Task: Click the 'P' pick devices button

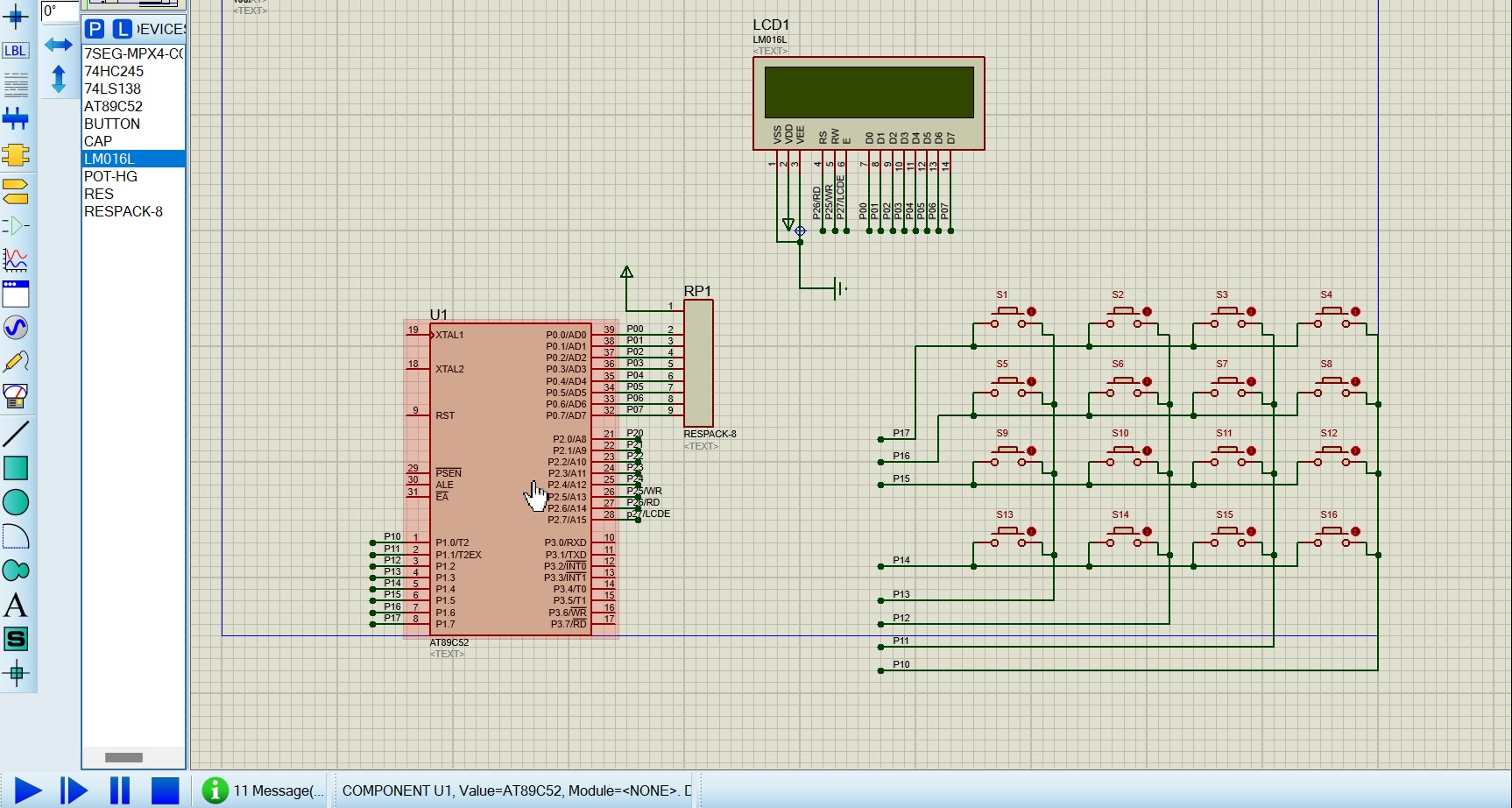Action: pos(95,29)
